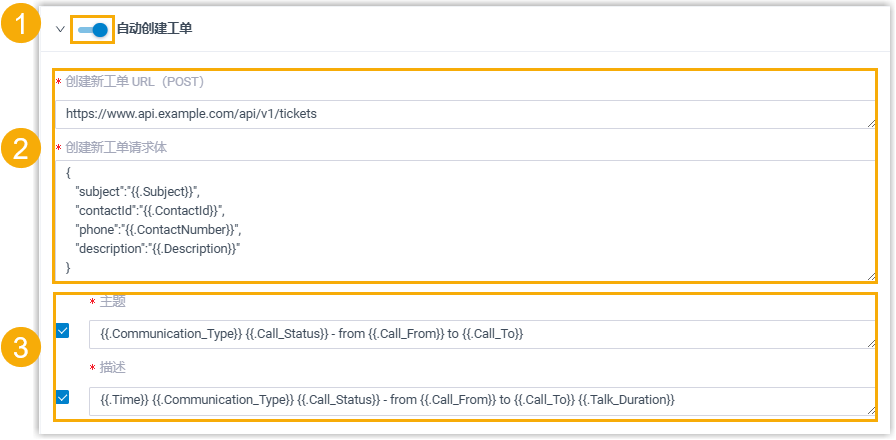Viewport: 896px width, 440px height.
Task: Click the 自动创建工单 header title
Action: 154,30
